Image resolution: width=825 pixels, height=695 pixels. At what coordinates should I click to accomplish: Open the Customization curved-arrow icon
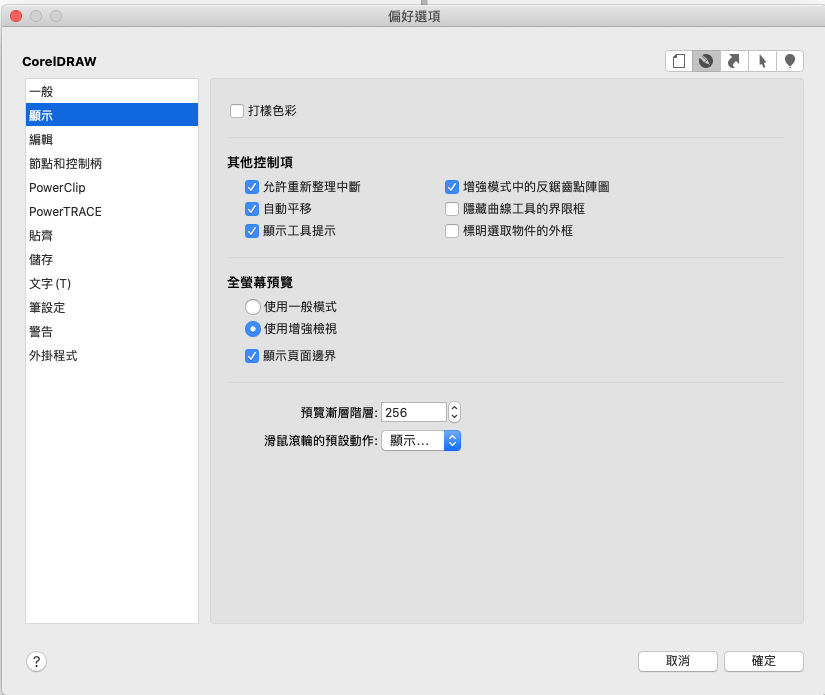click(734, 61)
